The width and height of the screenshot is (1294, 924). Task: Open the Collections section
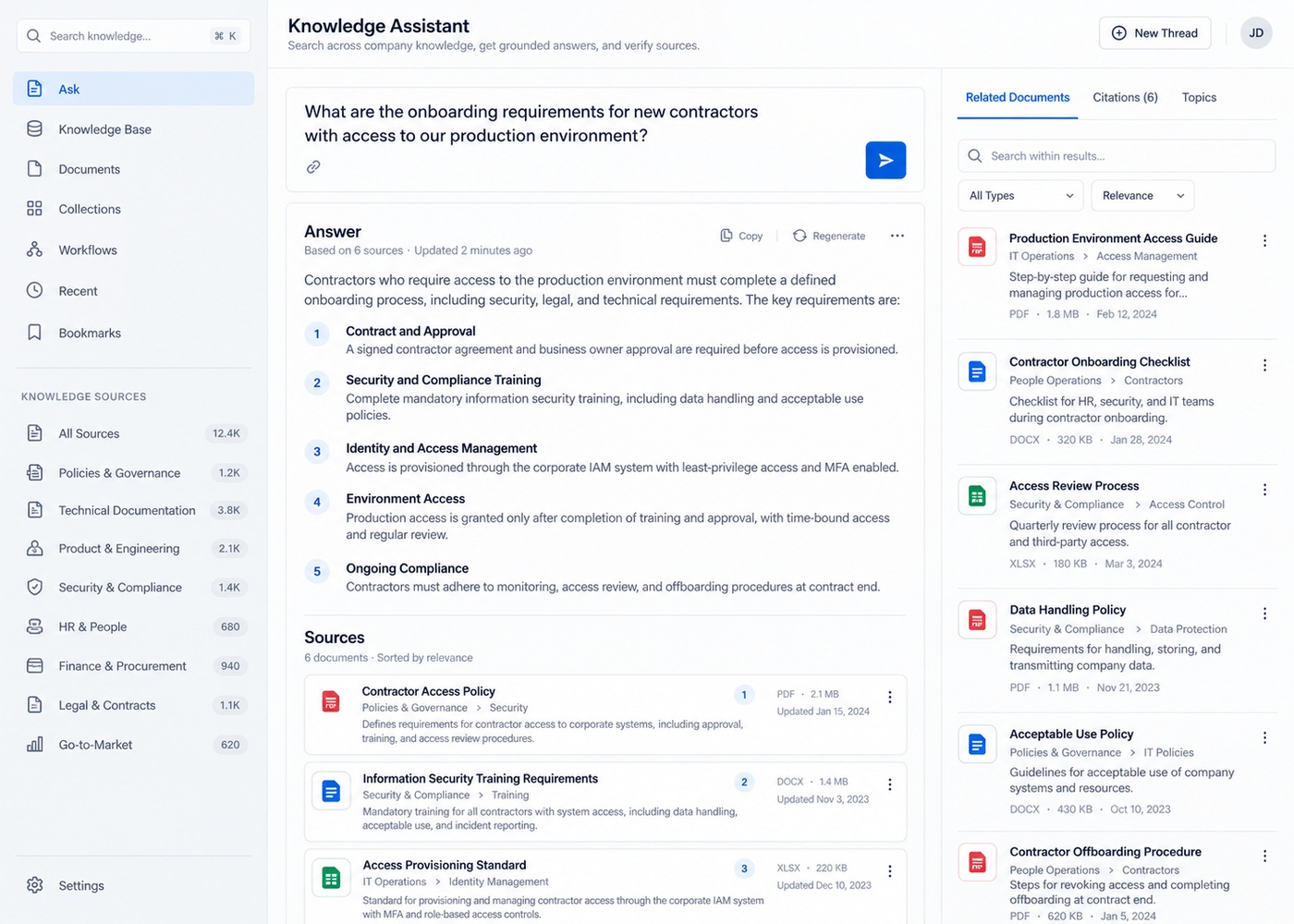click(x=134, y=209)
